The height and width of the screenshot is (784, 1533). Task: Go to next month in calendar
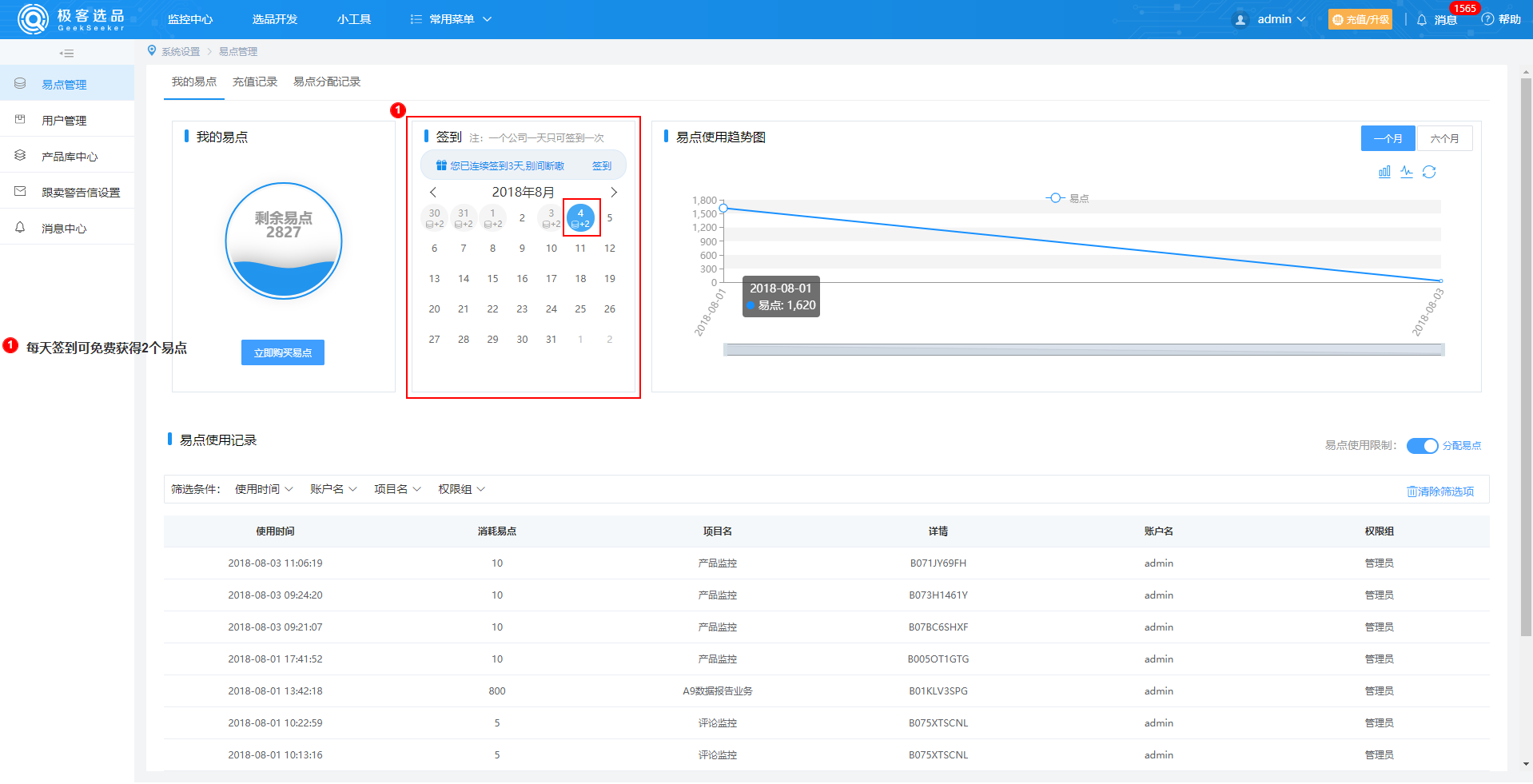(614, 192)
